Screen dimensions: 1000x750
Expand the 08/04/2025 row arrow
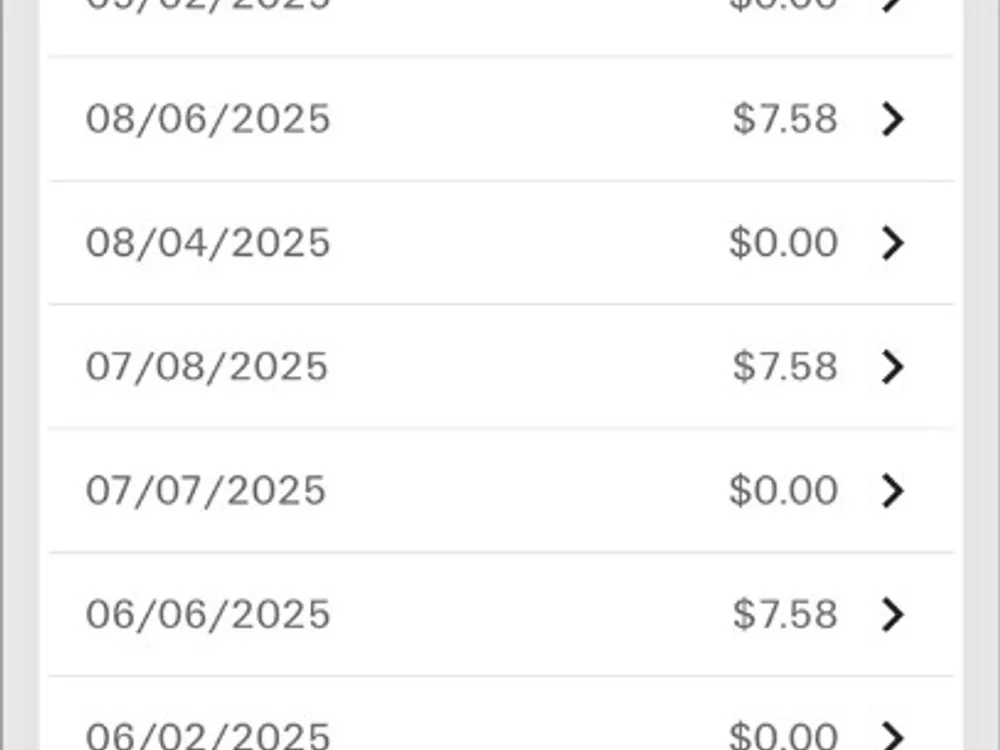(x=892, y=243)
